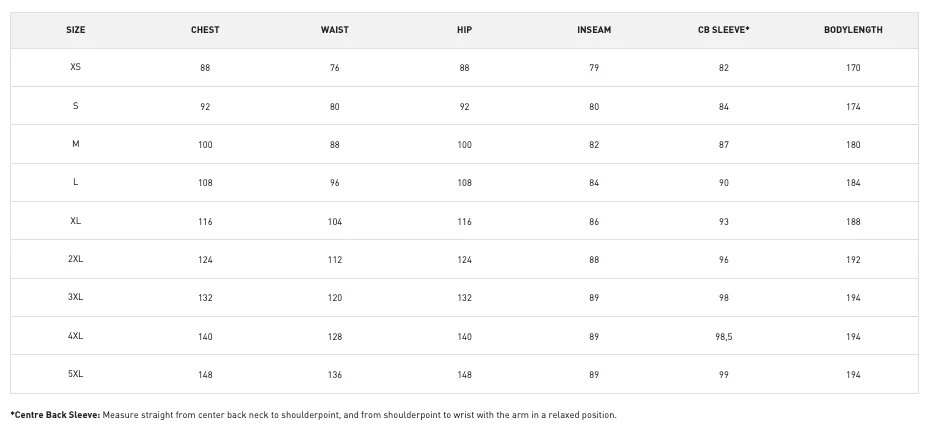Image resolution: width=934 pixels, height=436 pixels.
Task: Click the Centre Back Sleeve footnote label
Action: (x=55, y=415)
